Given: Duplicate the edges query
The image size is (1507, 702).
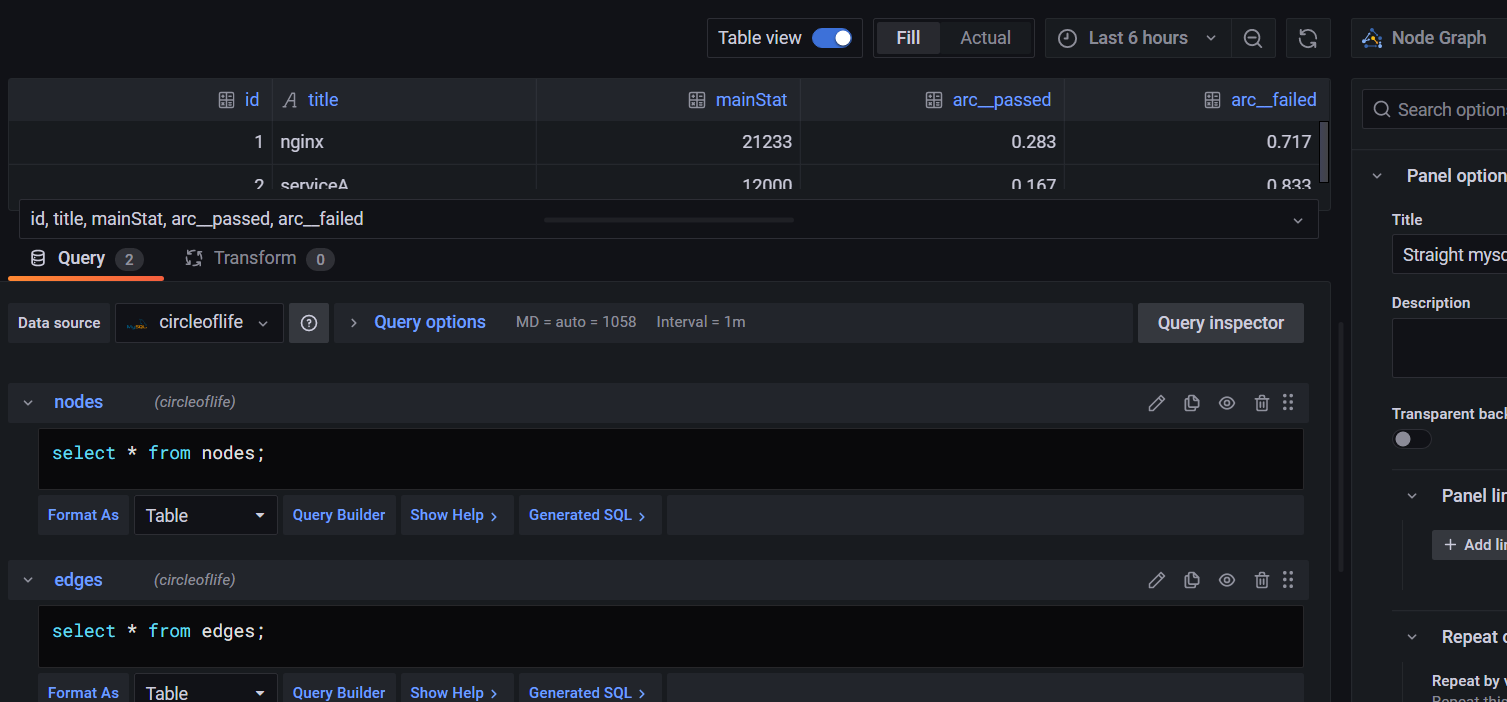Looking at the screenshot, I should 1191,580.
